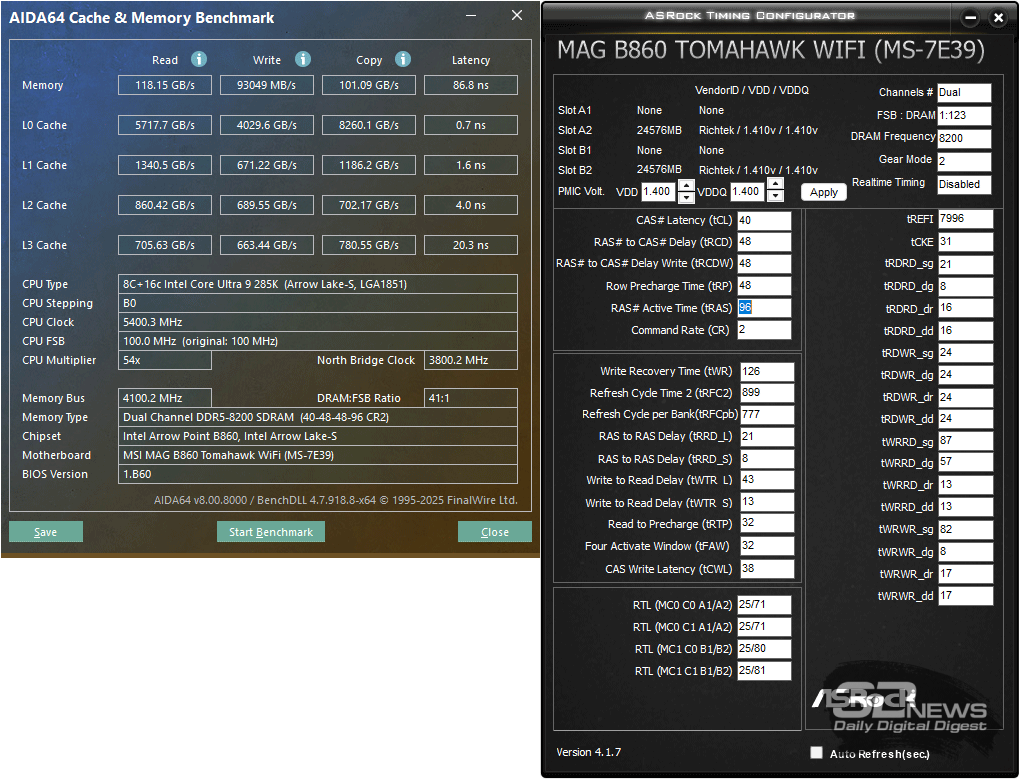The height and width of the screenshot is (779, 1019).
Task: Click the tWRWR_dd value field
Action: [x=965, y=596]
